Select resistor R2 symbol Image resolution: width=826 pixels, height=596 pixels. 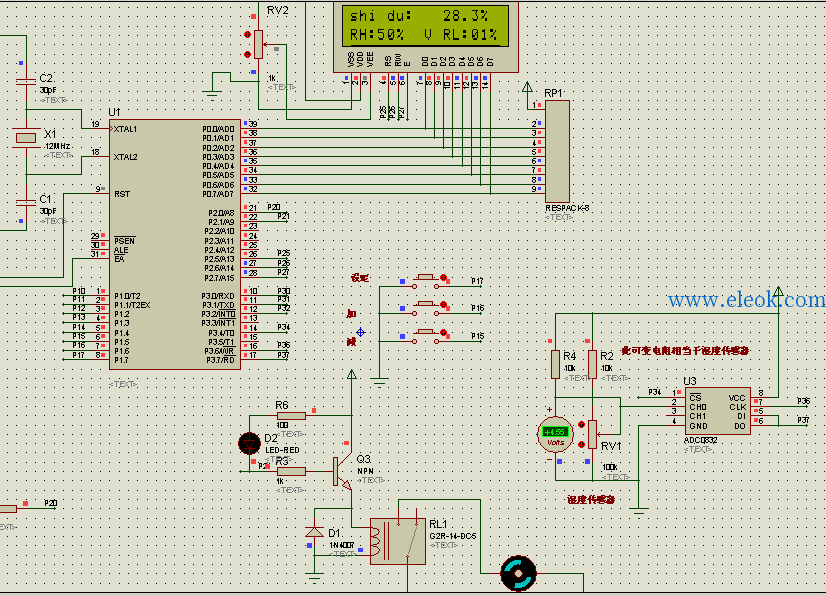(593, 364)
